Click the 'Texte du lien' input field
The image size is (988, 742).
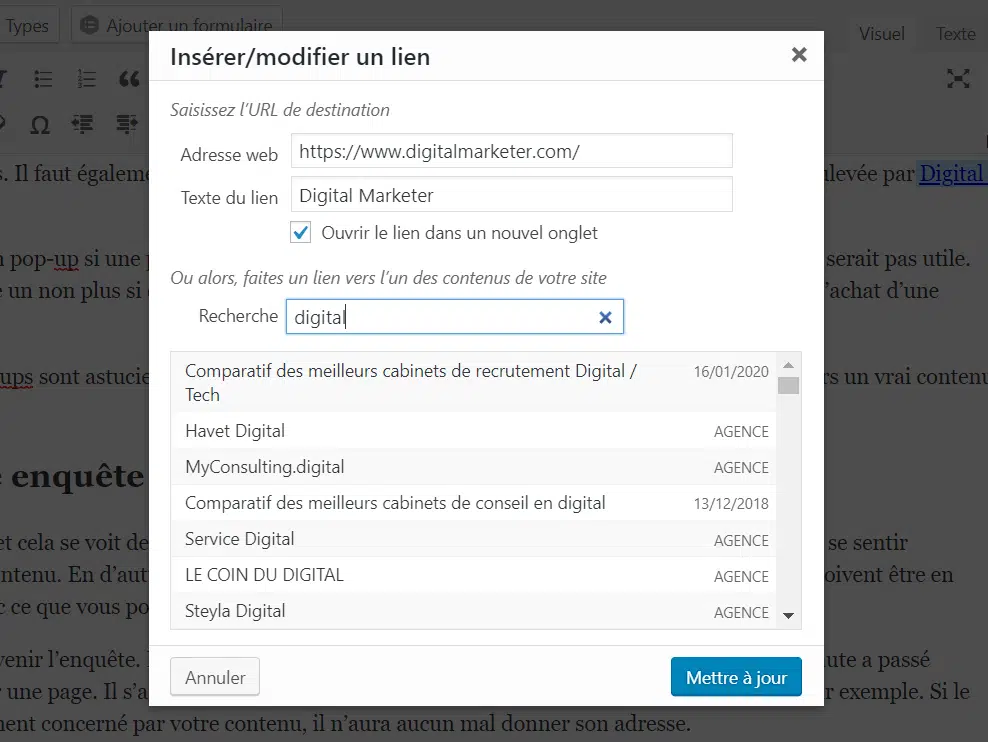coord(511,195)
